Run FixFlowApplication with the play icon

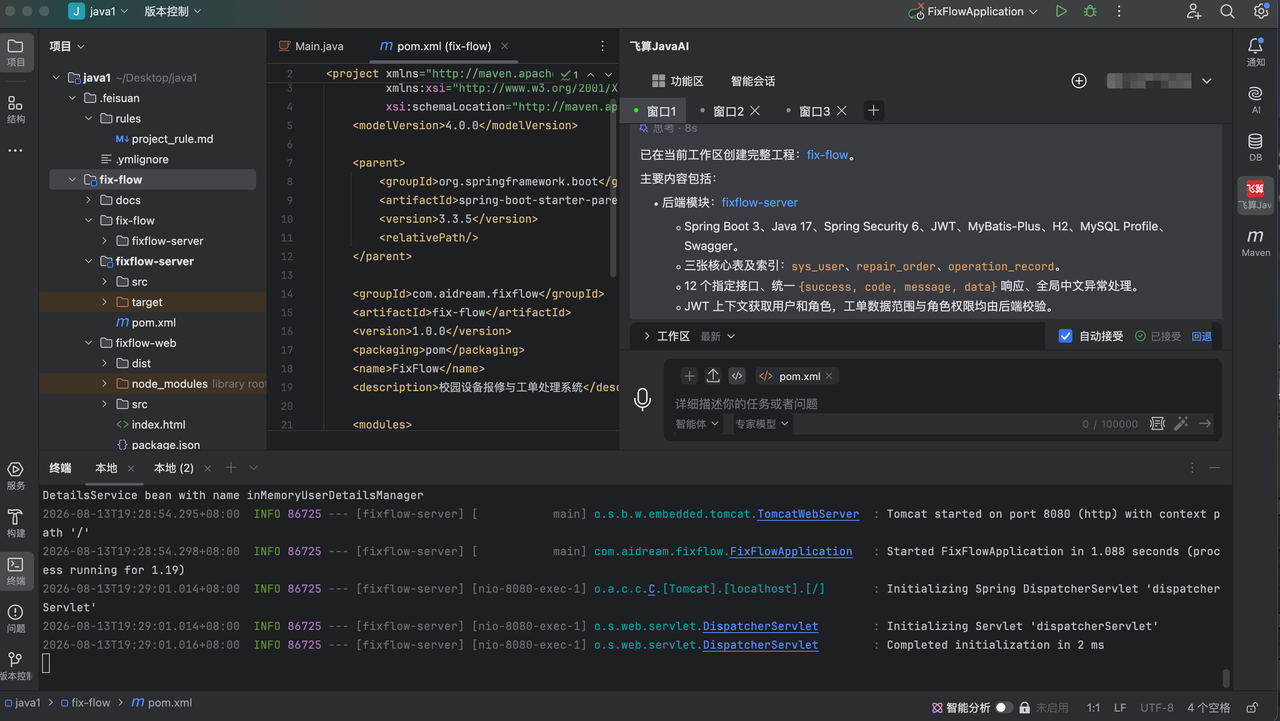click(1061, 12)
